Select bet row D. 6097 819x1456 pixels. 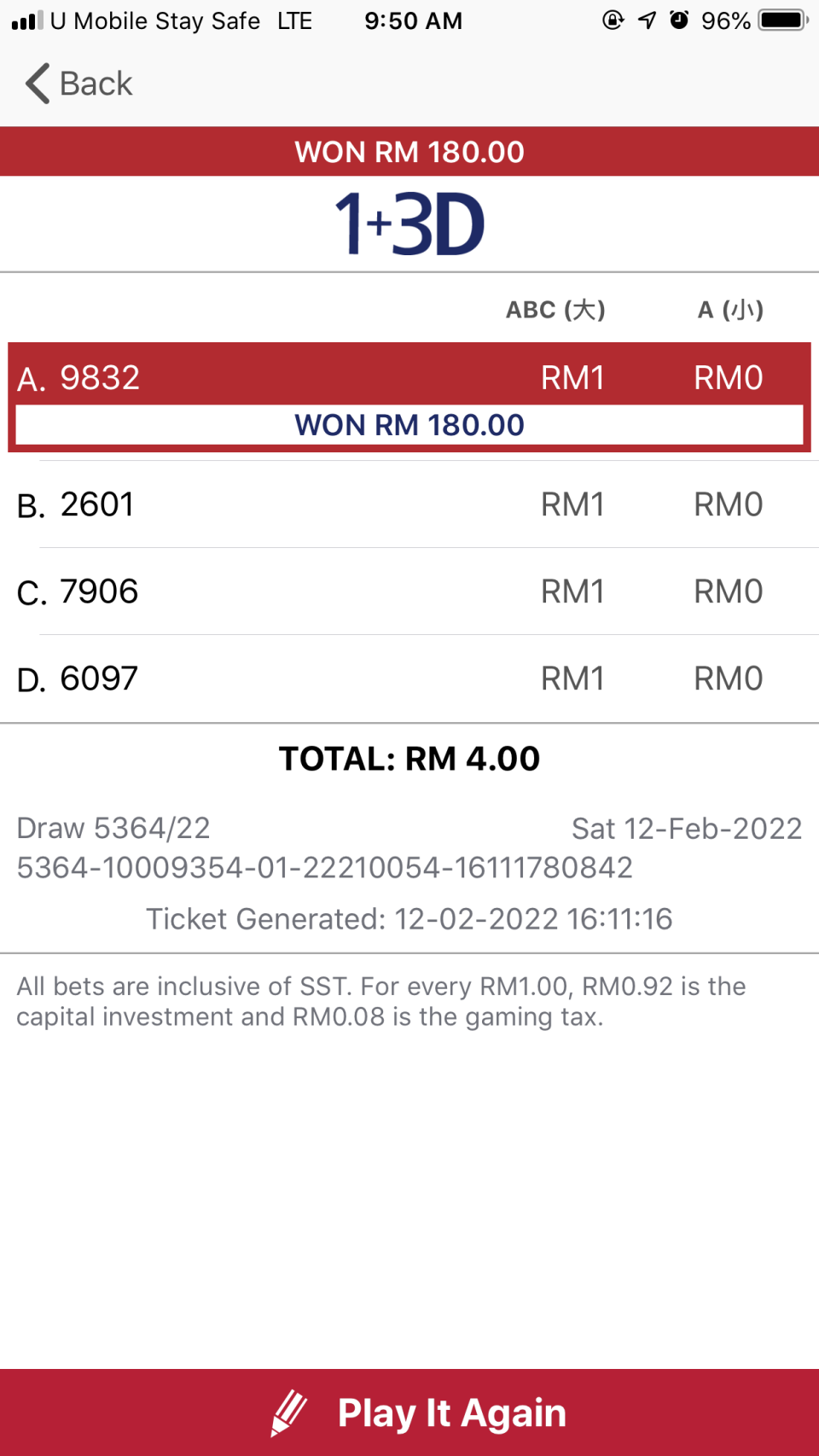[409, 678]
